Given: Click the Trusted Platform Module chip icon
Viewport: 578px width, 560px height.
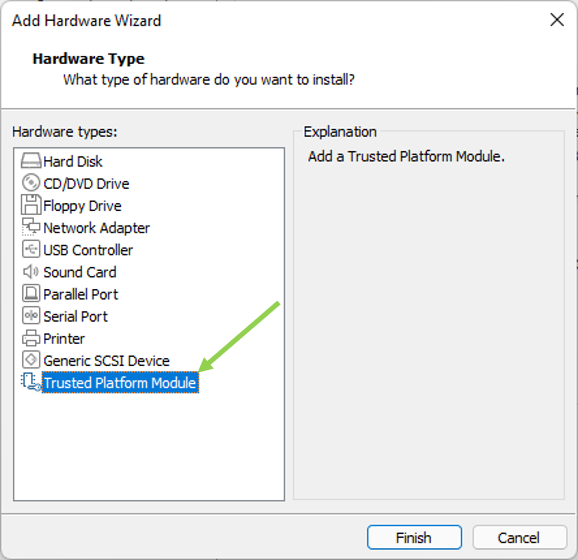Looking at the screenshot, I should click(31, 382).
